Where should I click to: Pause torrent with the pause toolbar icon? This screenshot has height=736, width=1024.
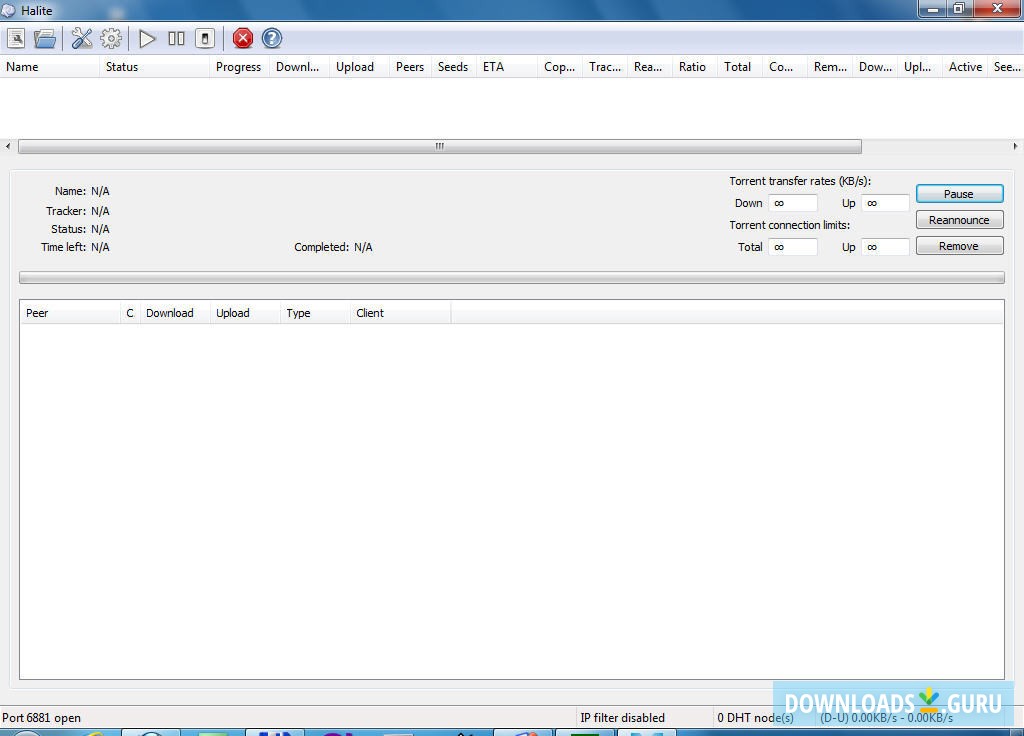[176, 38]
